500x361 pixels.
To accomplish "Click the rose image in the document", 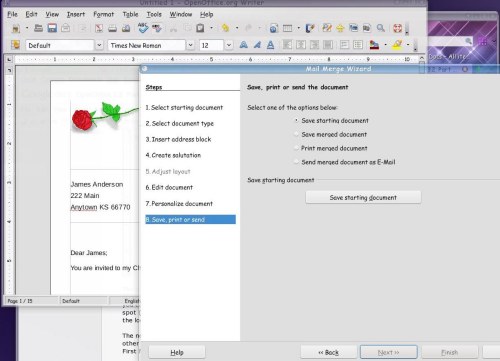I will 105,116.
